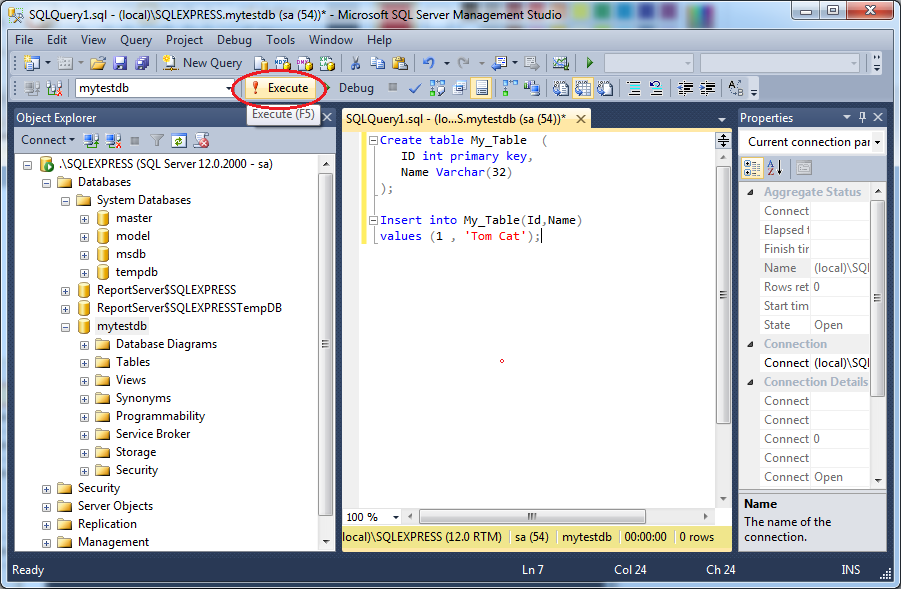901x589 pixels.
Task: Click the Save All icon
Action: tap(141, 63)
